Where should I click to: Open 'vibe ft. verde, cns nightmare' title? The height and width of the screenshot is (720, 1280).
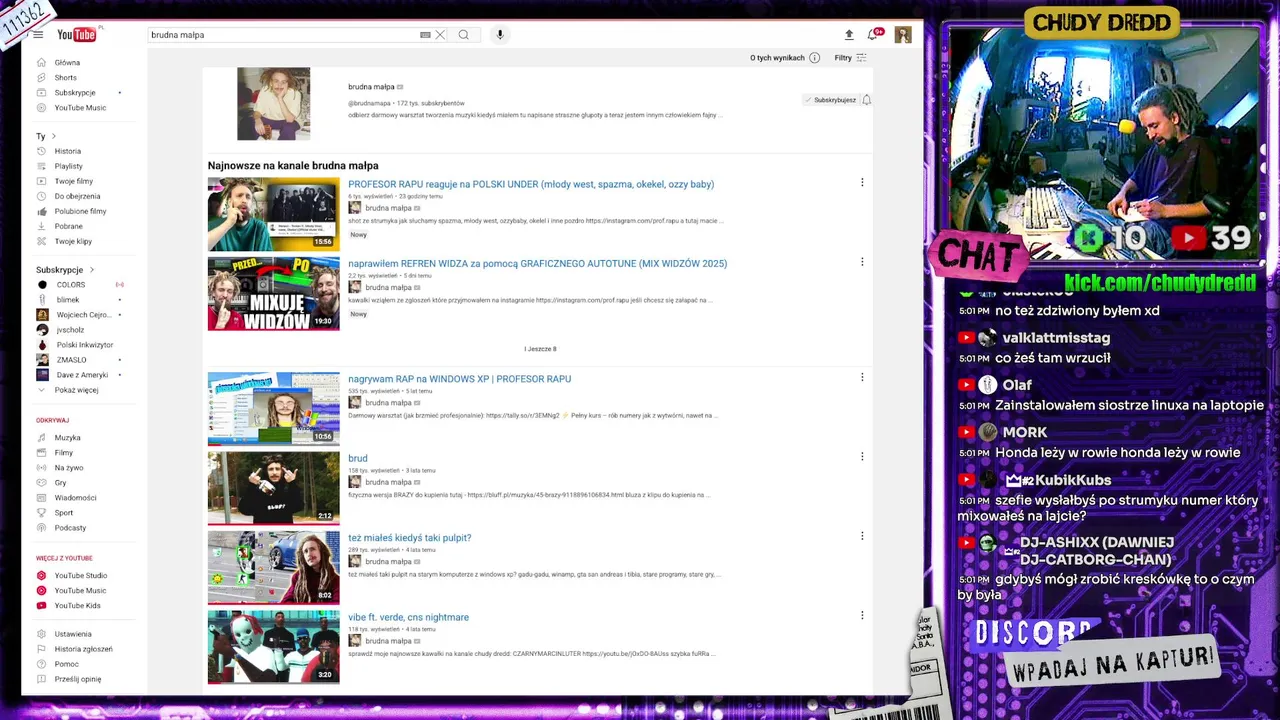coord(408,617)
